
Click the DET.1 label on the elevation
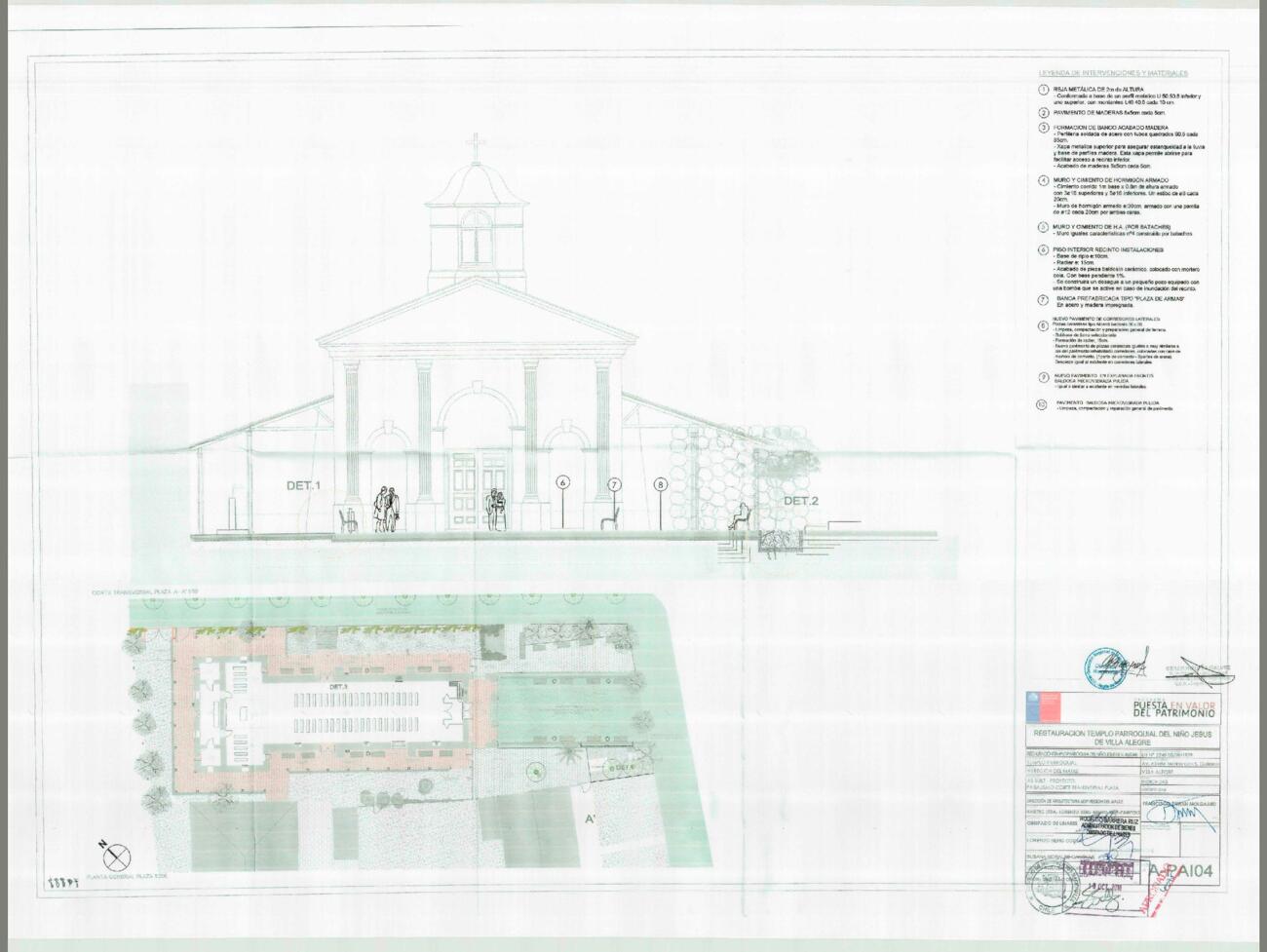coord(303,485)
